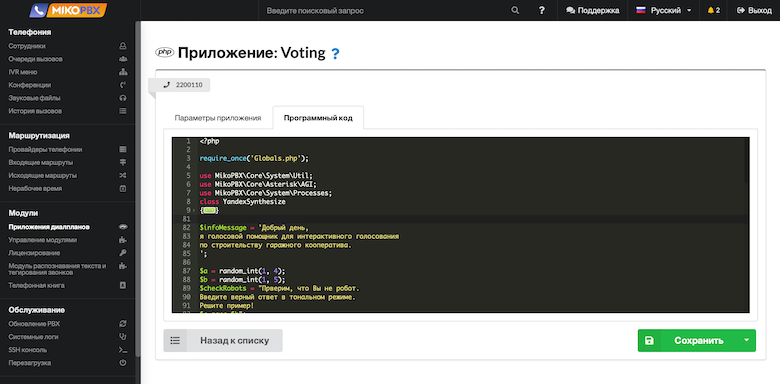780x384 pixels.
Task: Click the SSH консоль terminal icon
Action: [x=123, y=350]
